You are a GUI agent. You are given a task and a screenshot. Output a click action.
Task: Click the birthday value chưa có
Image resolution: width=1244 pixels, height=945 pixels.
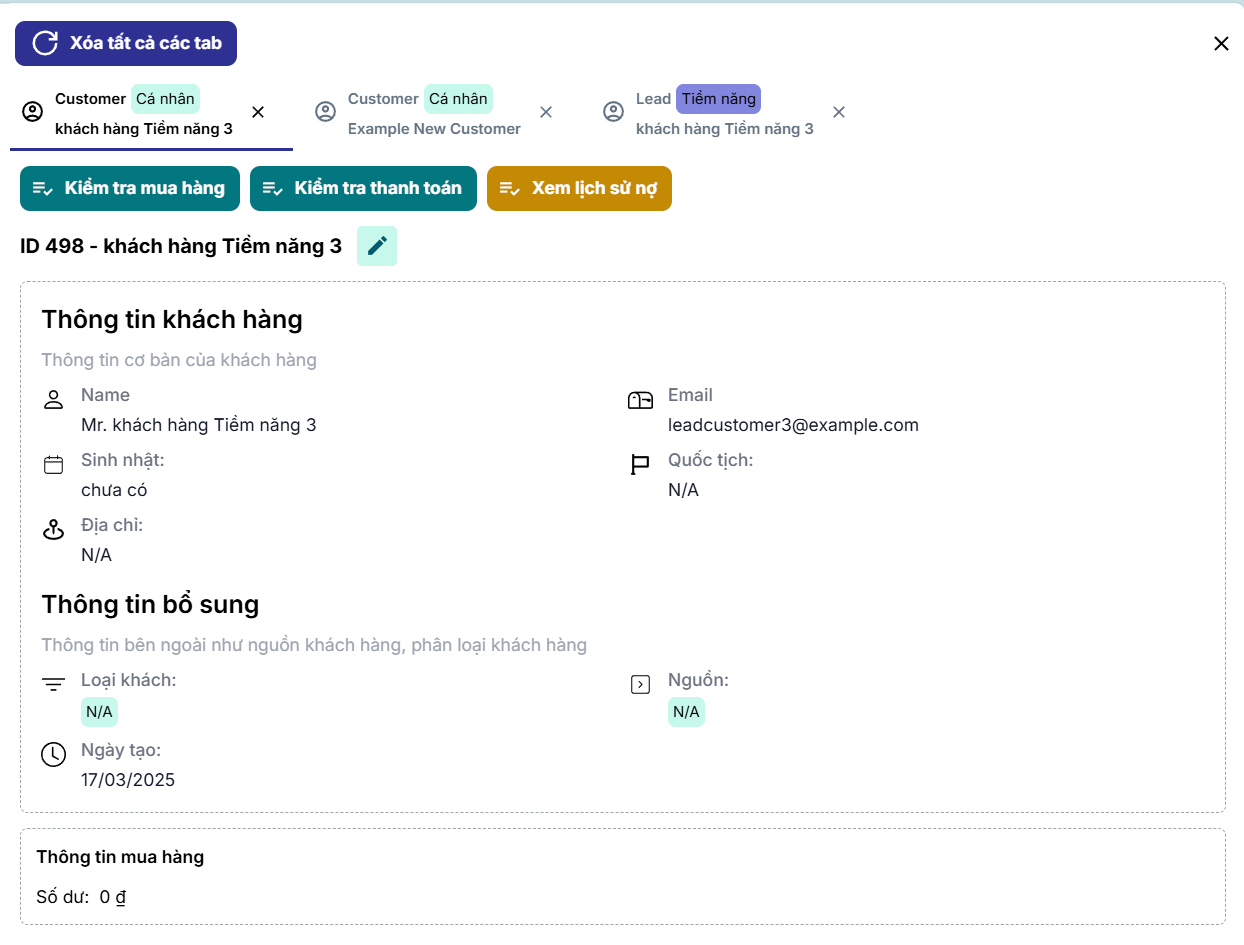pyautogui.click(x=114, y=490)
